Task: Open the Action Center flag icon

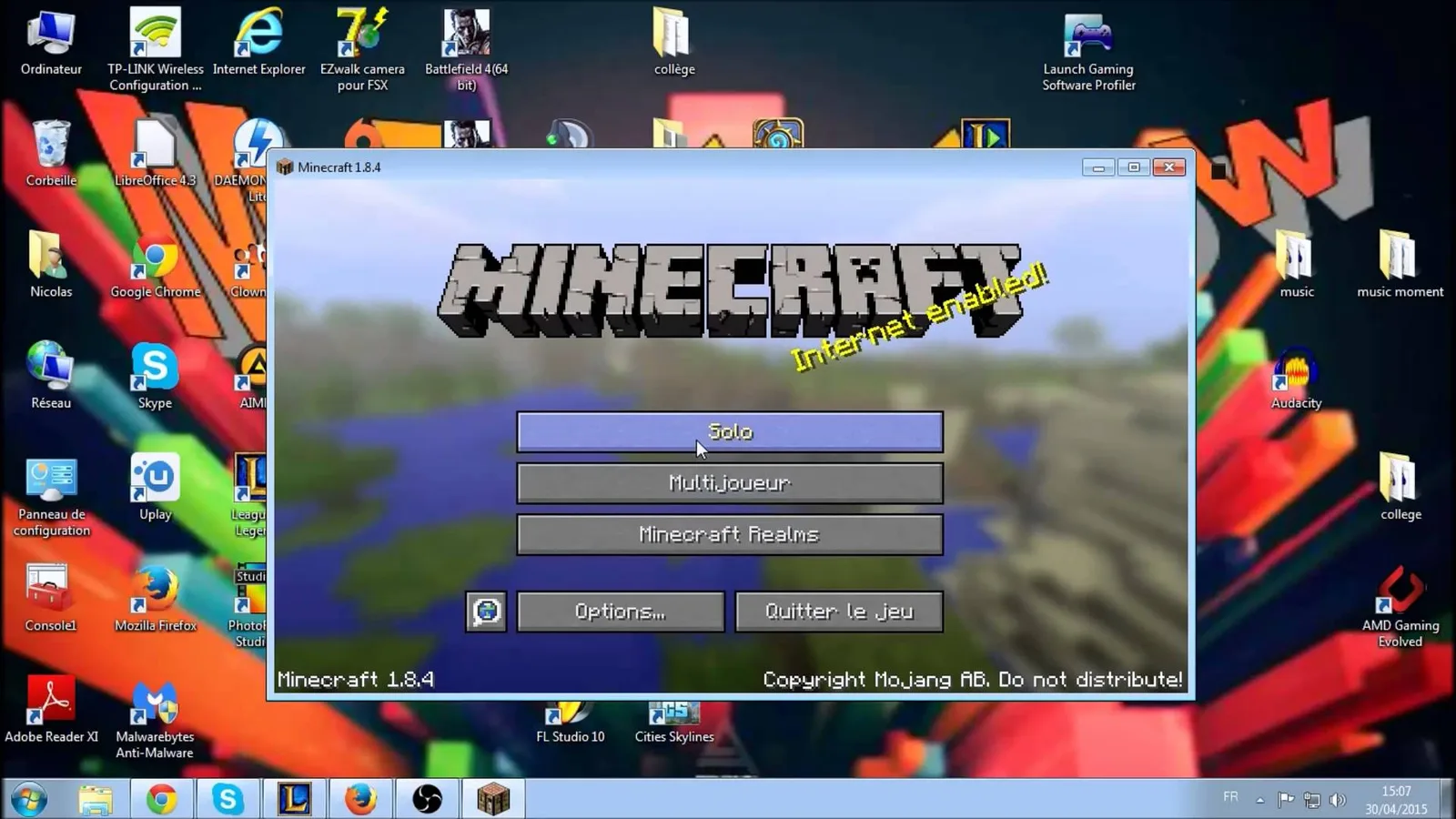Action: coord(1286,800)
